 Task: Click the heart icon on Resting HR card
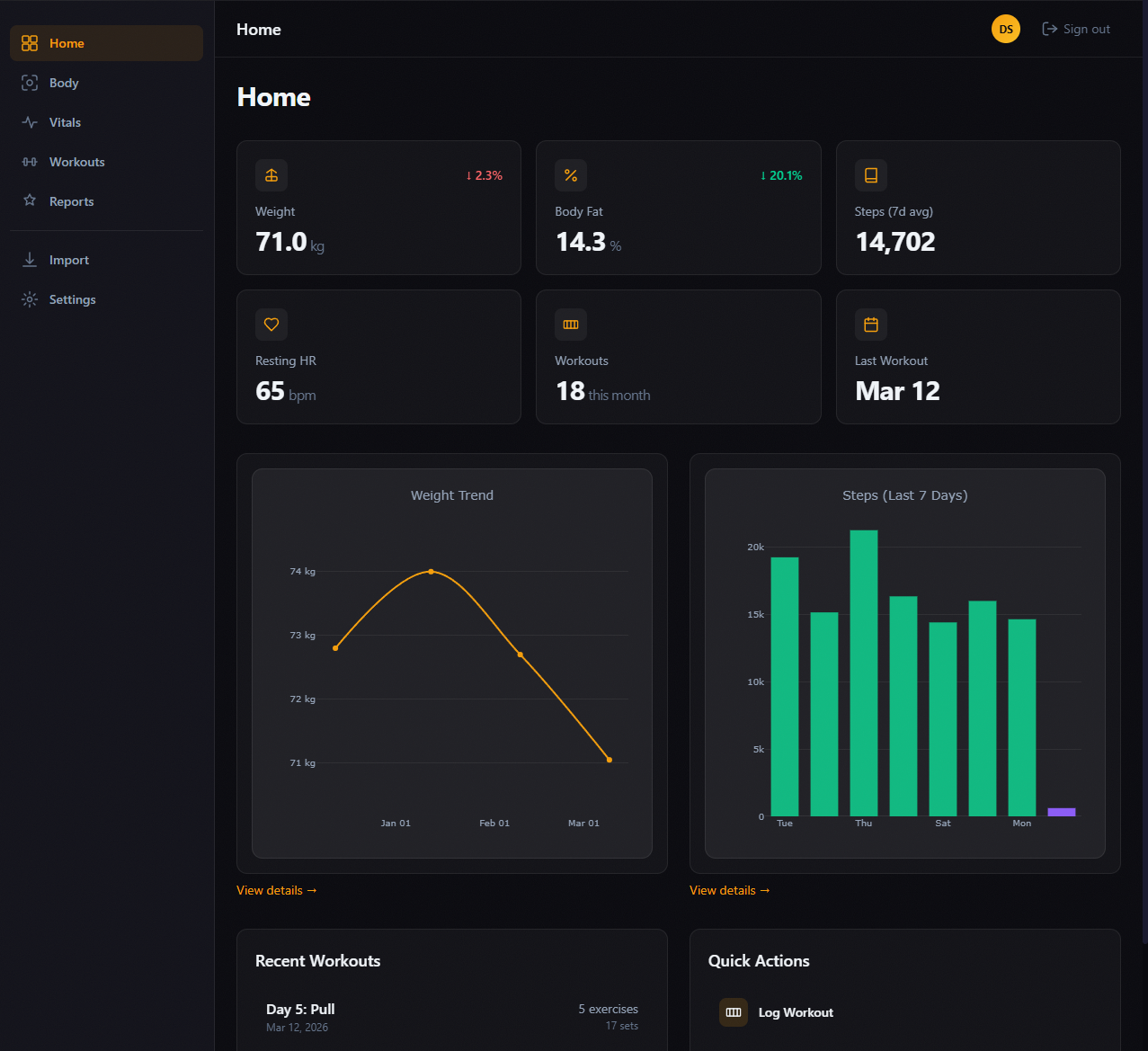point(271,325)
